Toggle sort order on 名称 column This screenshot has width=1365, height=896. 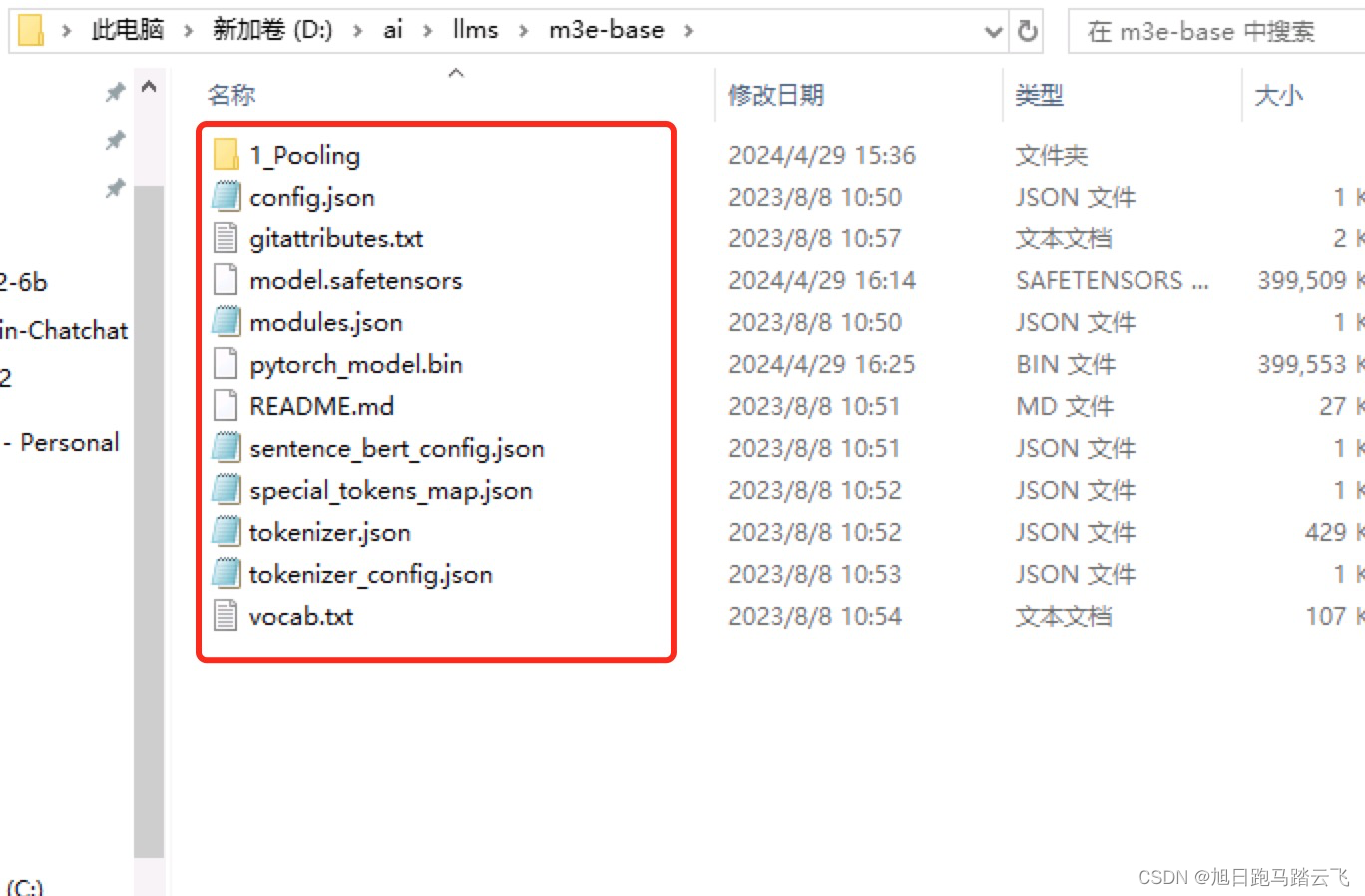point(233,94)
